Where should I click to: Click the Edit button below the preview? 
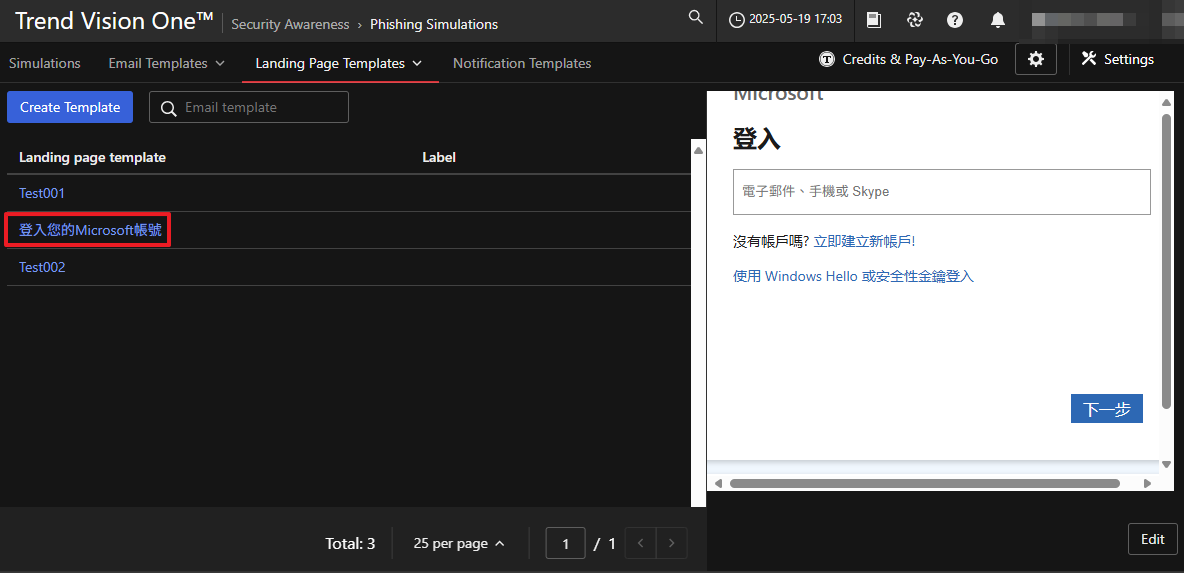(x=1152, y=539)
